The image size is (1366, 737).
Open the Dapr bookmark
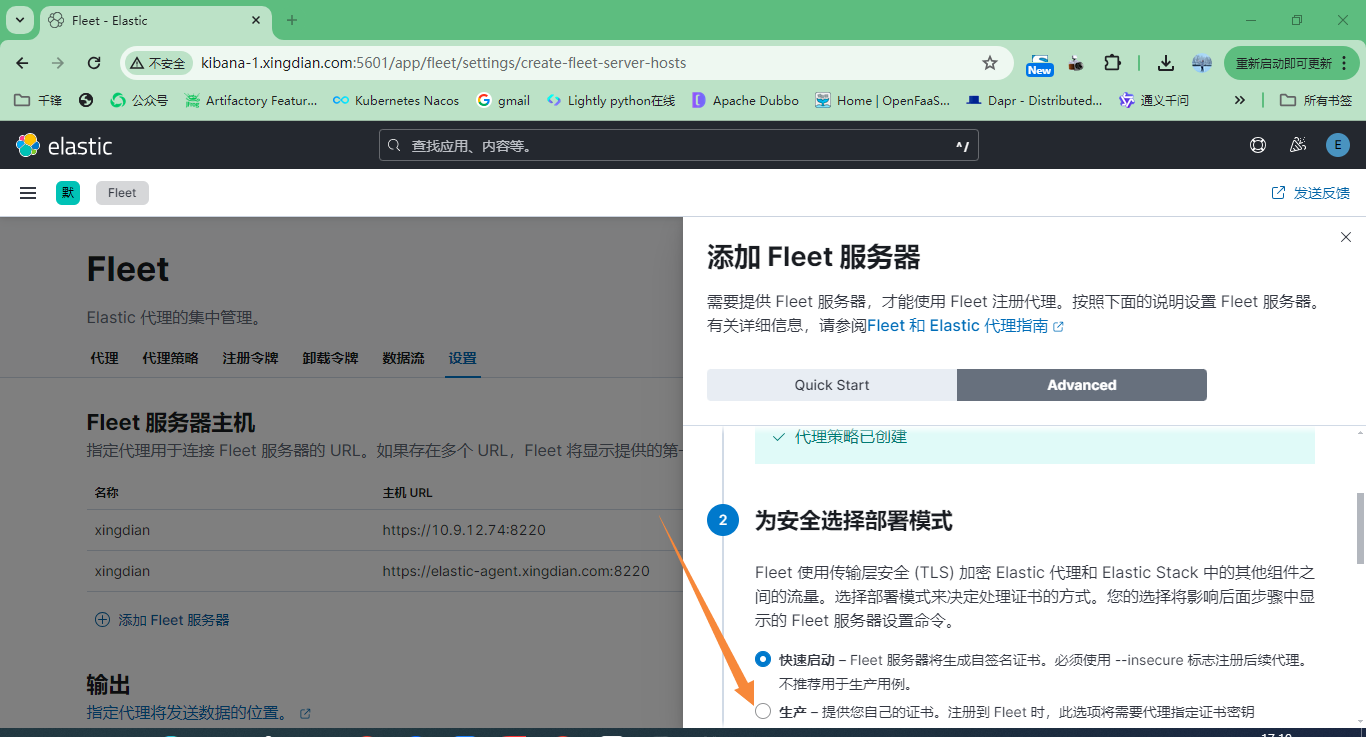coord(1034,100)
